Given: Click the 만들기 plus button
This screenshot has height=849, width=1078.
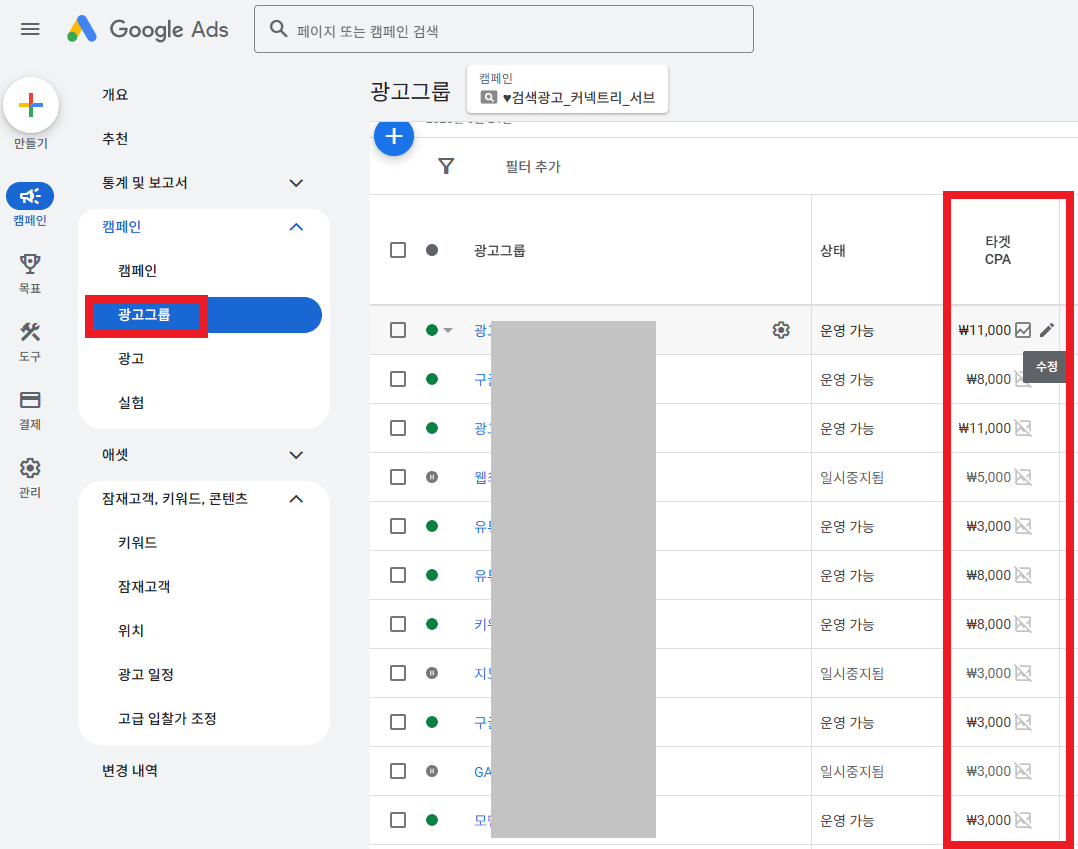Looking at the screenshot, I should point(31,104).
